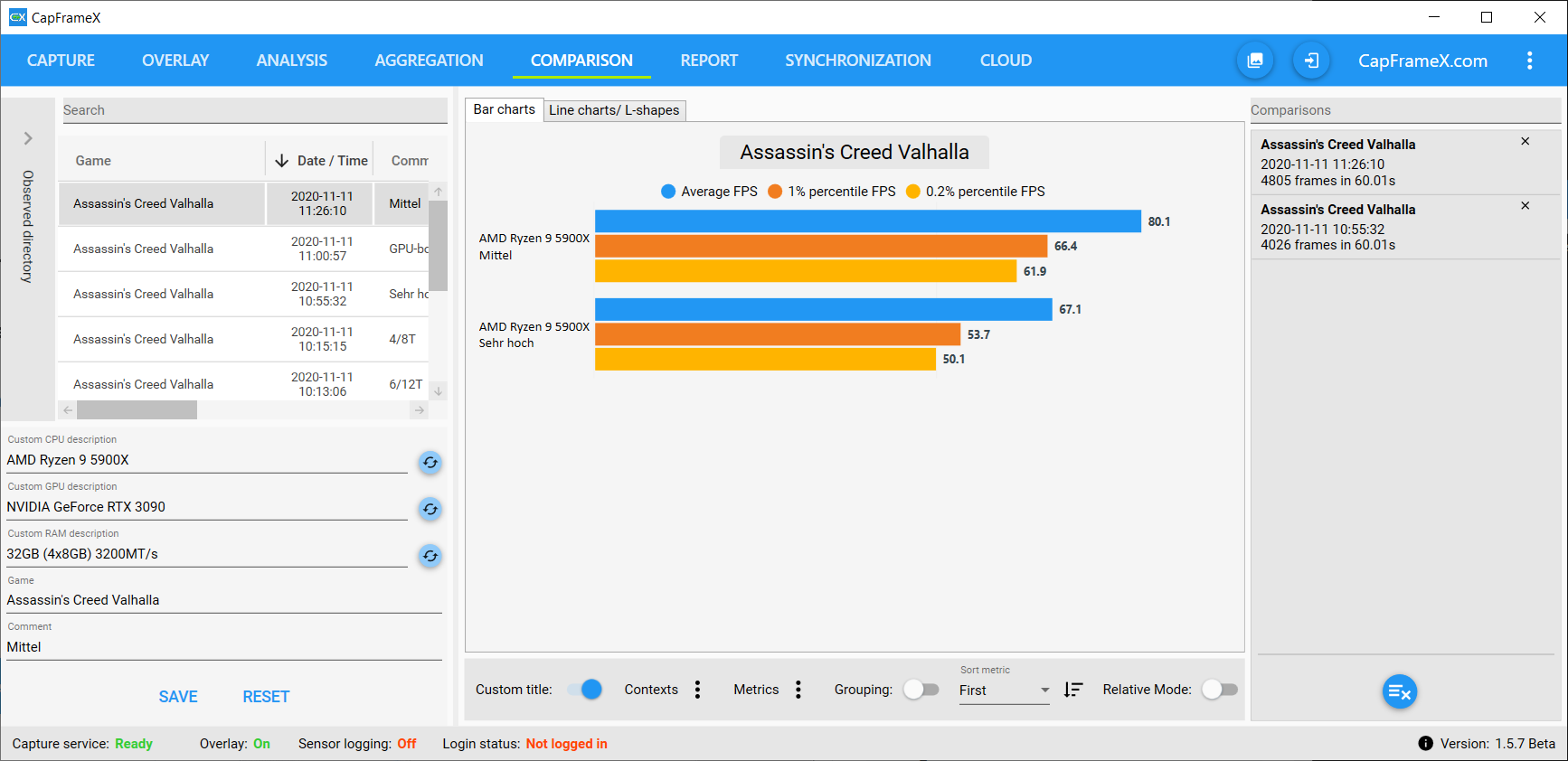Click the 1% percentile FPS legend swatch
The image size is (1568, 761).
(x=775, y=192)
